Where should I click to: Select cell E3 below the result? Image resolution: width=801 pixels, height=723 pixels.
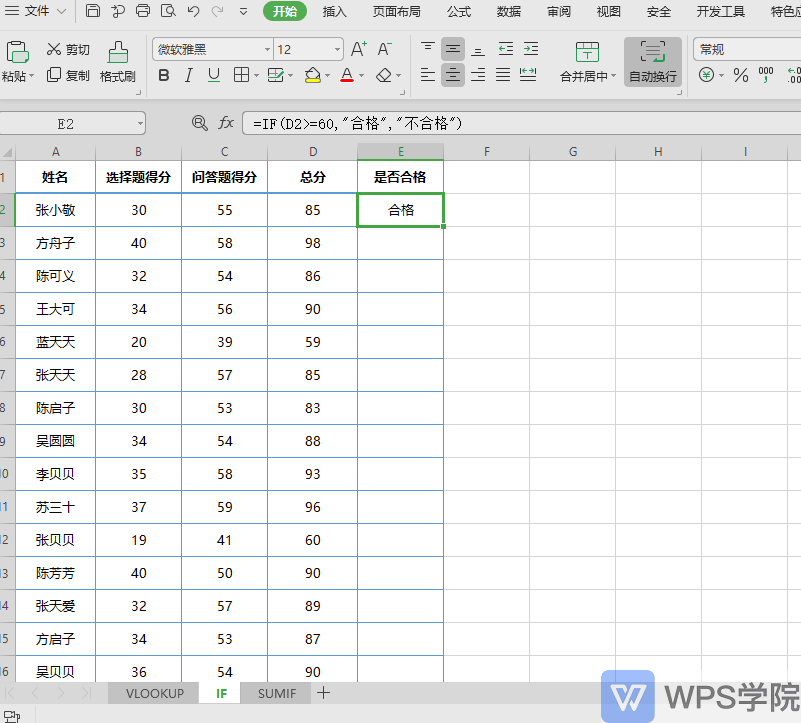click(x=400, y=243)
